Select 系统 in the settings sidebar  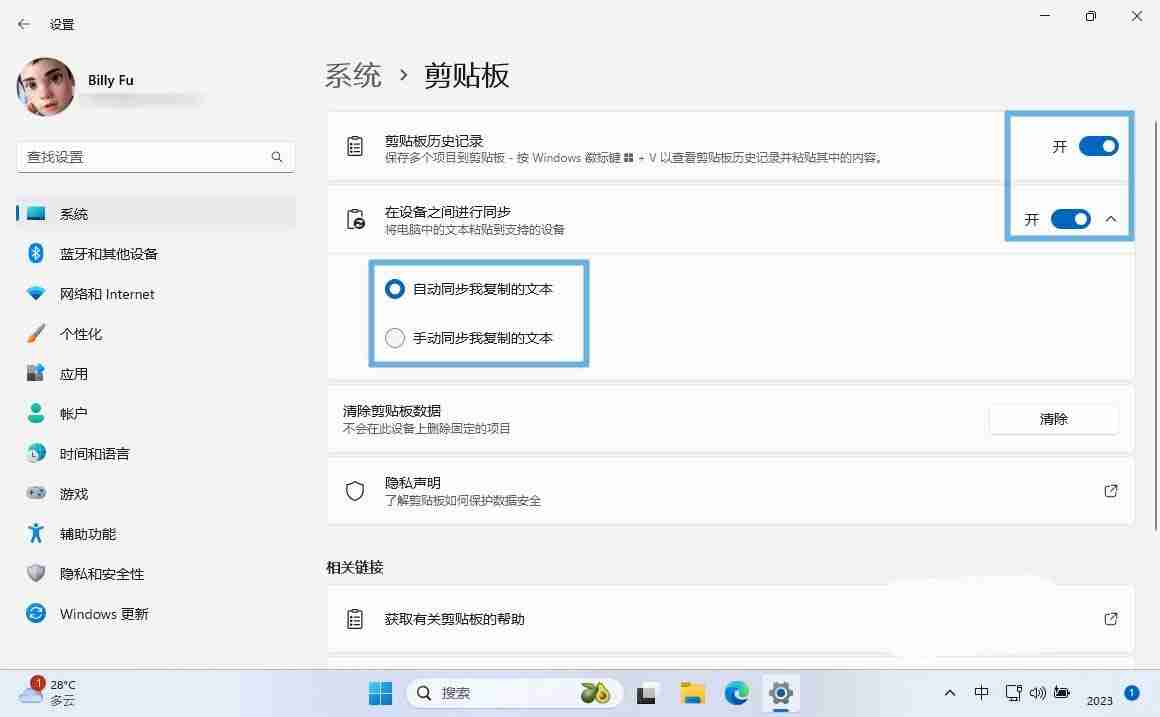point(75,213)
